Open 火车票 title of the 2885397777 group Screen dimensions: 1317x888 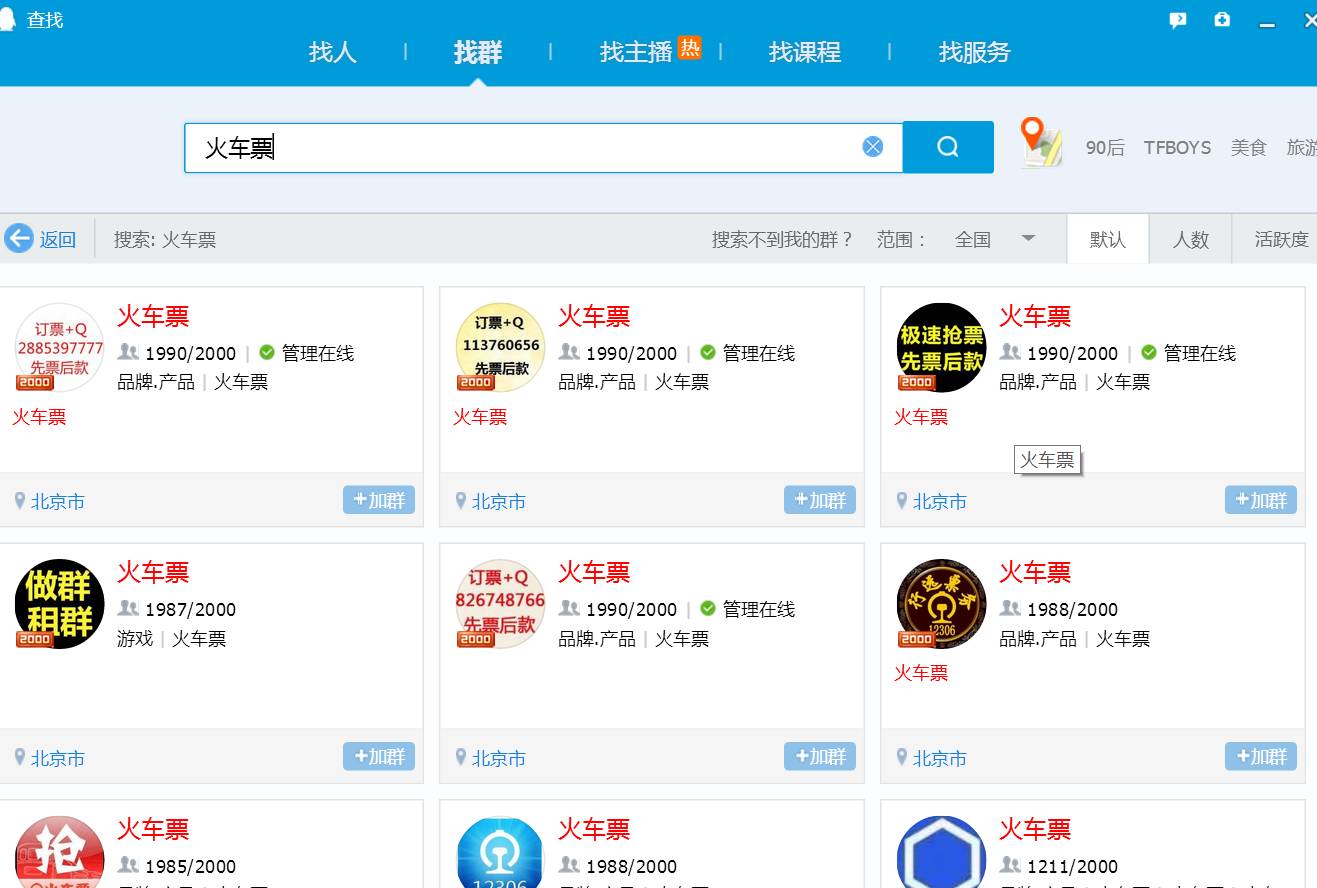[x=153, y=317]
